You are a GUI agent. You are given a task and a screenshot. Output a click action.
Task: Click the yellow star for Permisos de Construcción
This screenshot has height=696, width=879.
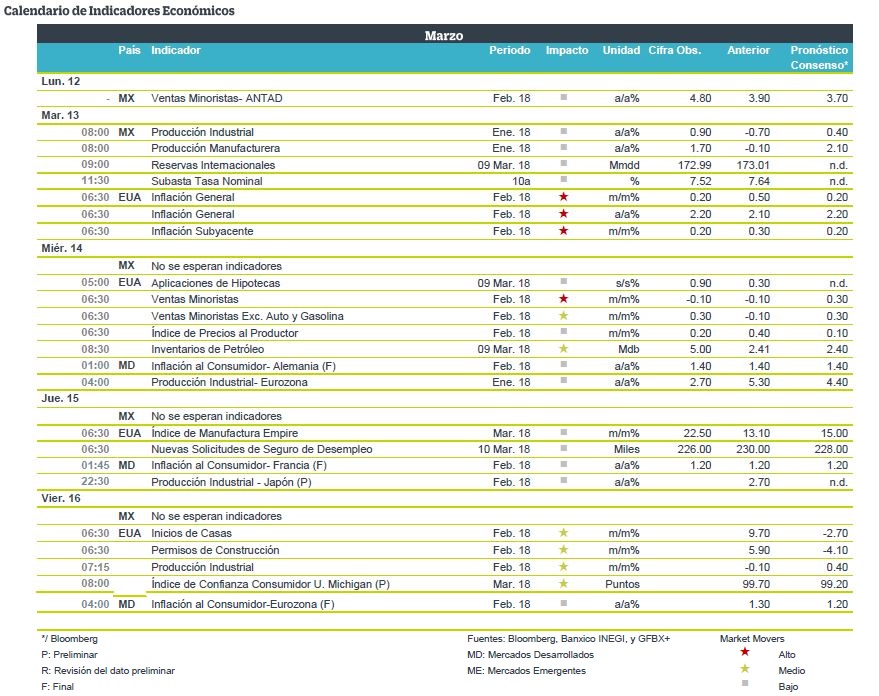click(563, 549)
